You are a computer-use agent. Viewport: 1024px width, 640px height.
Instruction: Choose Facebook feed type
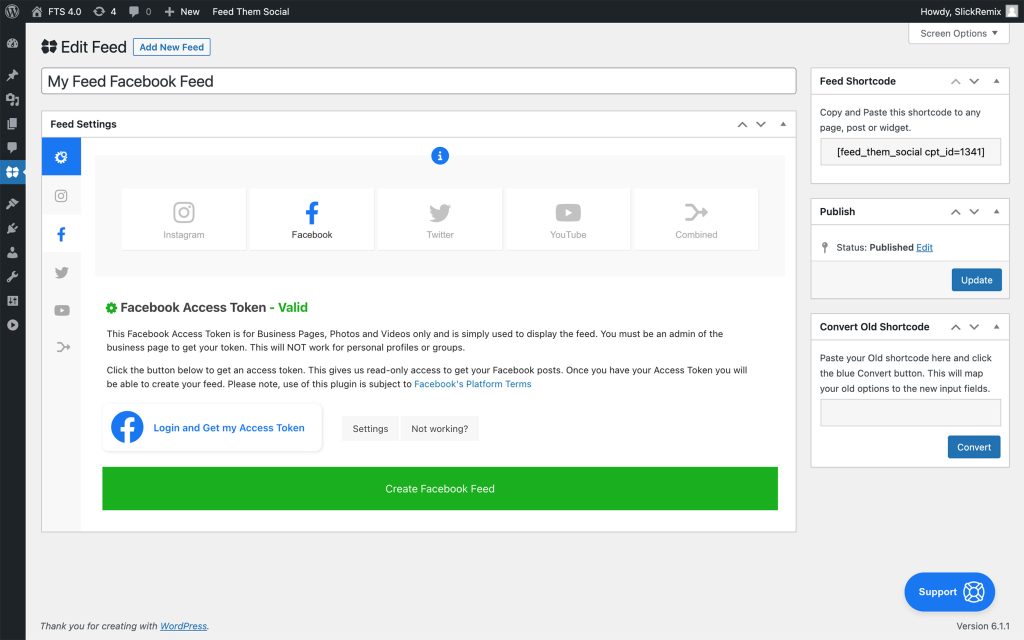[x=312, y=219]
